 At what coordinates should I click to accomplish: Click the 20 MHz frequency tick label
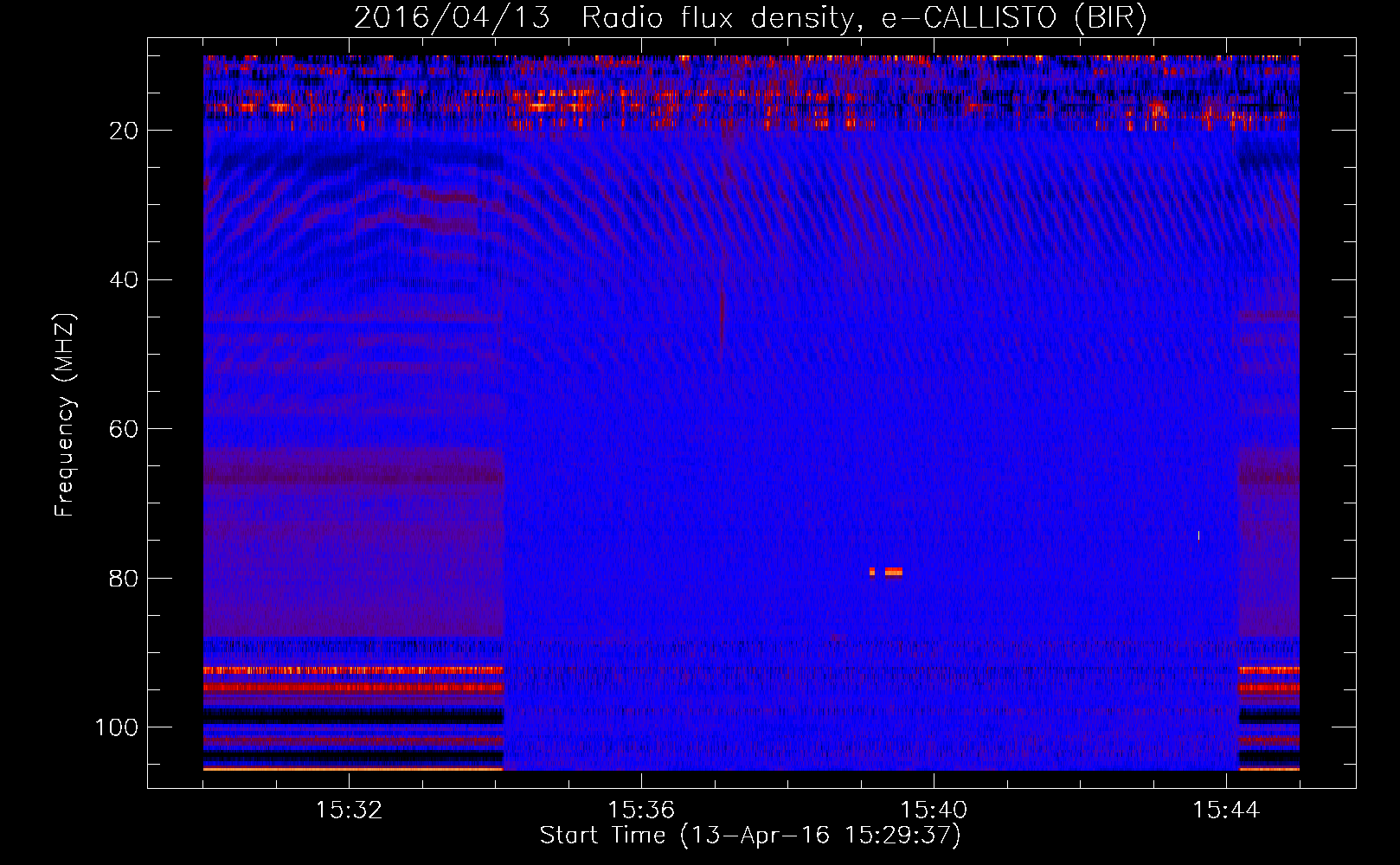[x=125, y=131]
